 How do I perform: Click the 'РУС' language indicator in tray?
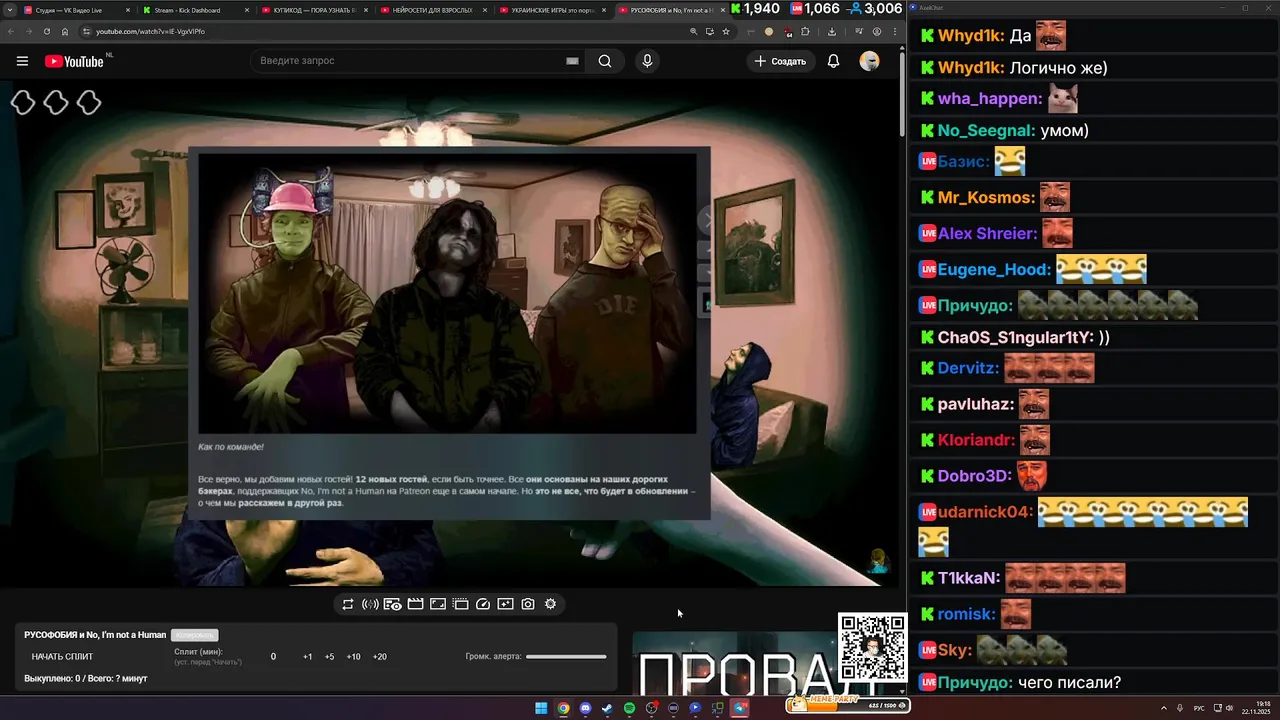[x=1199, y=708]
